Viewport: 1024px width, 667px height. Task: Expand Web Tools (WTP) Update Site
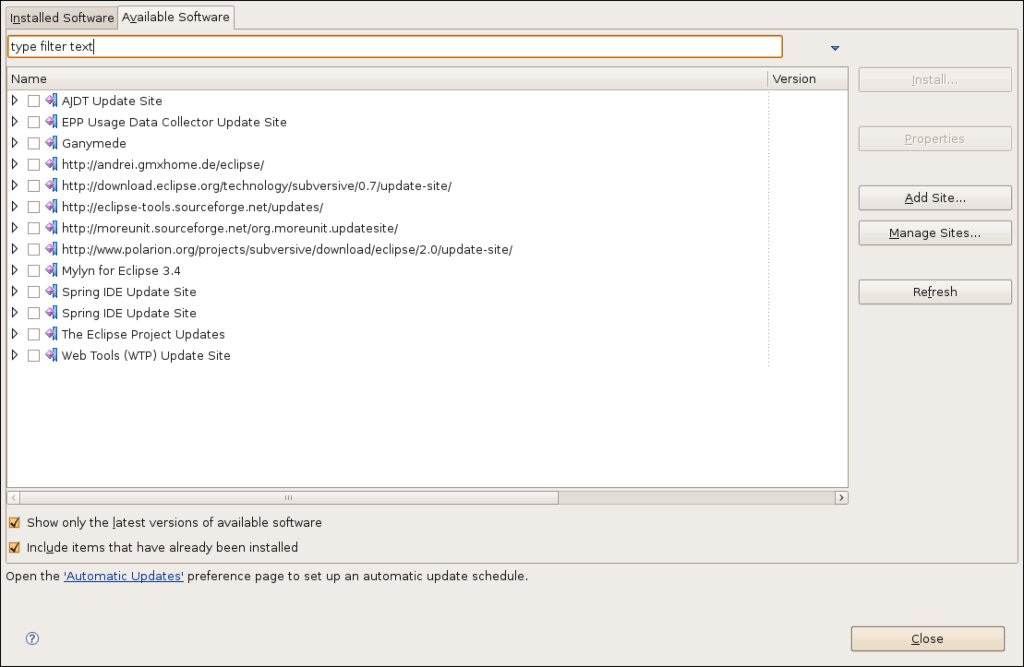[15, 355]
